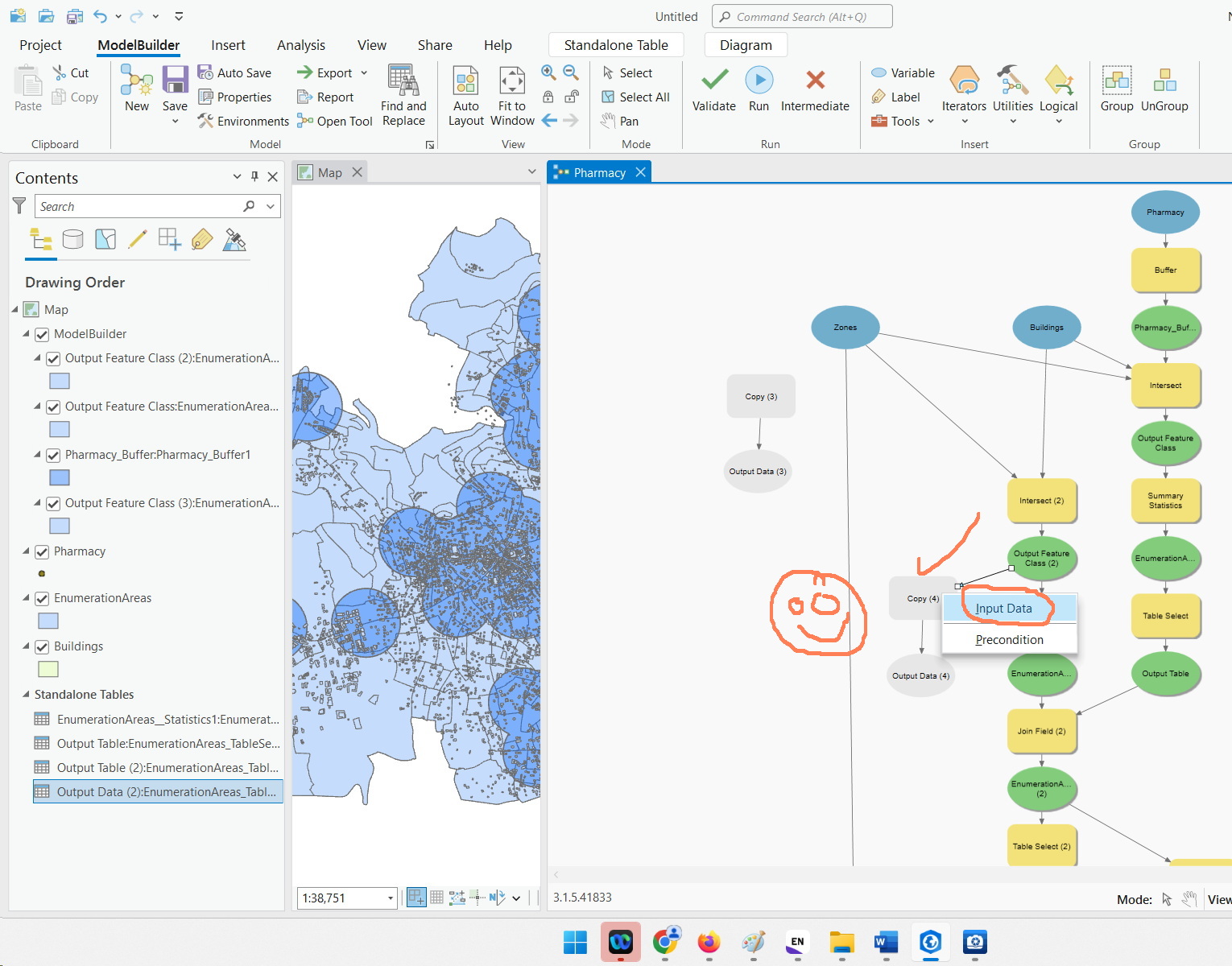
Task: Validate the model
Action: click(713, 89)
